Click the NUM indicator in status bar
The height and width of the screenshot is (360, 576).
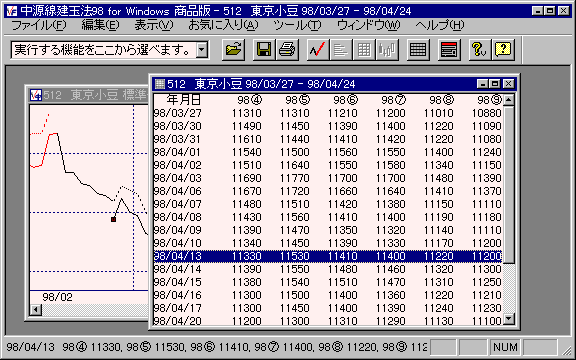pos(505,347)
